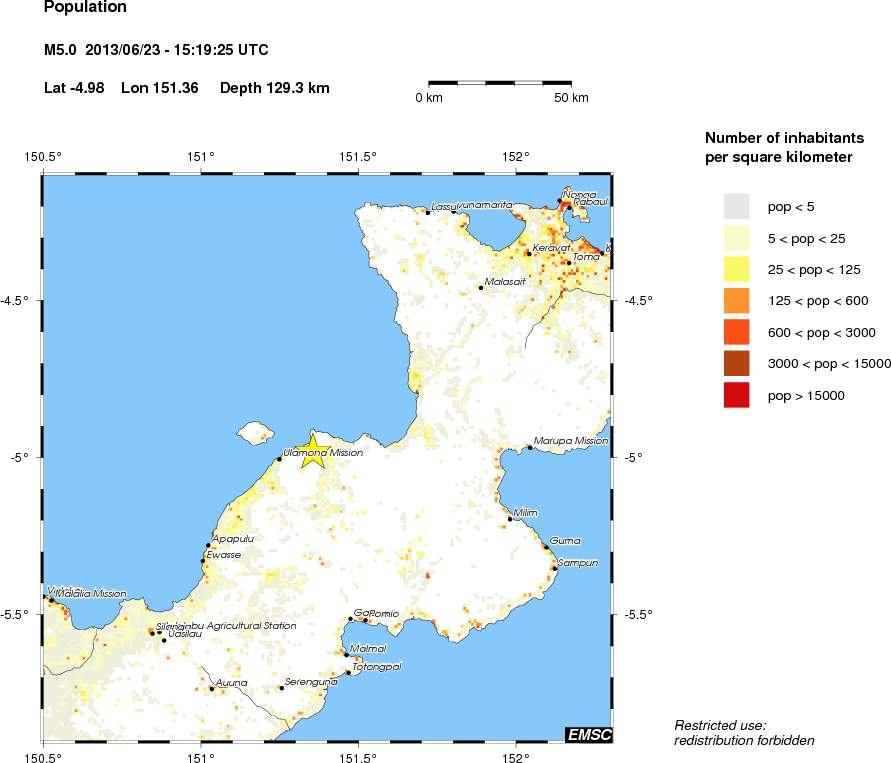Click the Uasilau town marker
This screenshot has height=763, width=891.
pyautogui.click(x=165, y=640)
